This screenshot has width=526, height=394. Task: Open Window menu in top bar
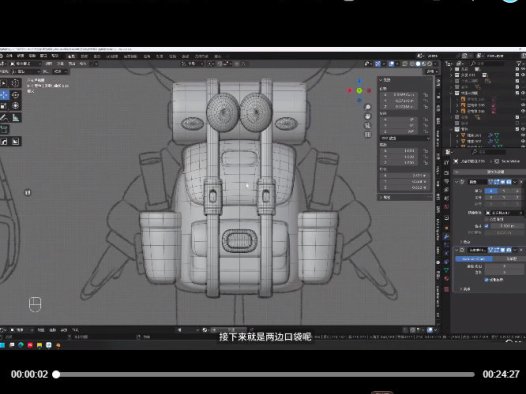tap(44, 56)
